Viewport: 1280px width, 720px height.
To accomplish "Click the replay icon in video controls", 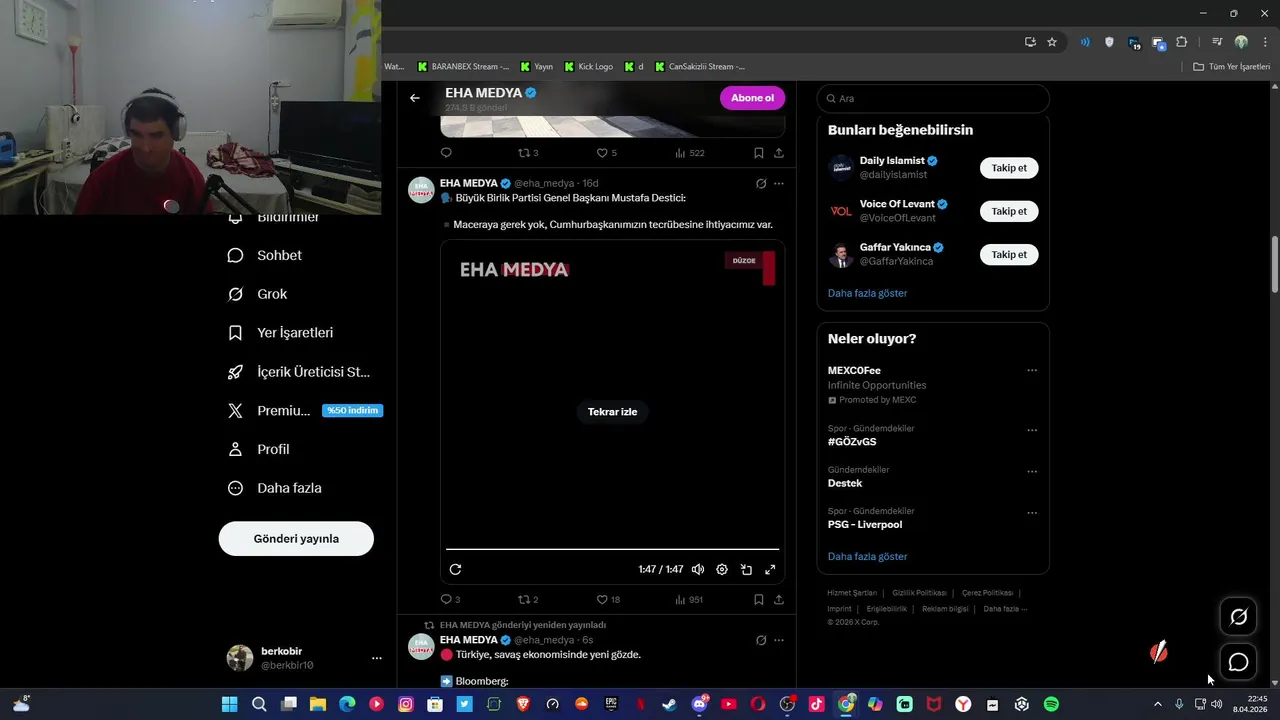I will (x=455, y=569).
